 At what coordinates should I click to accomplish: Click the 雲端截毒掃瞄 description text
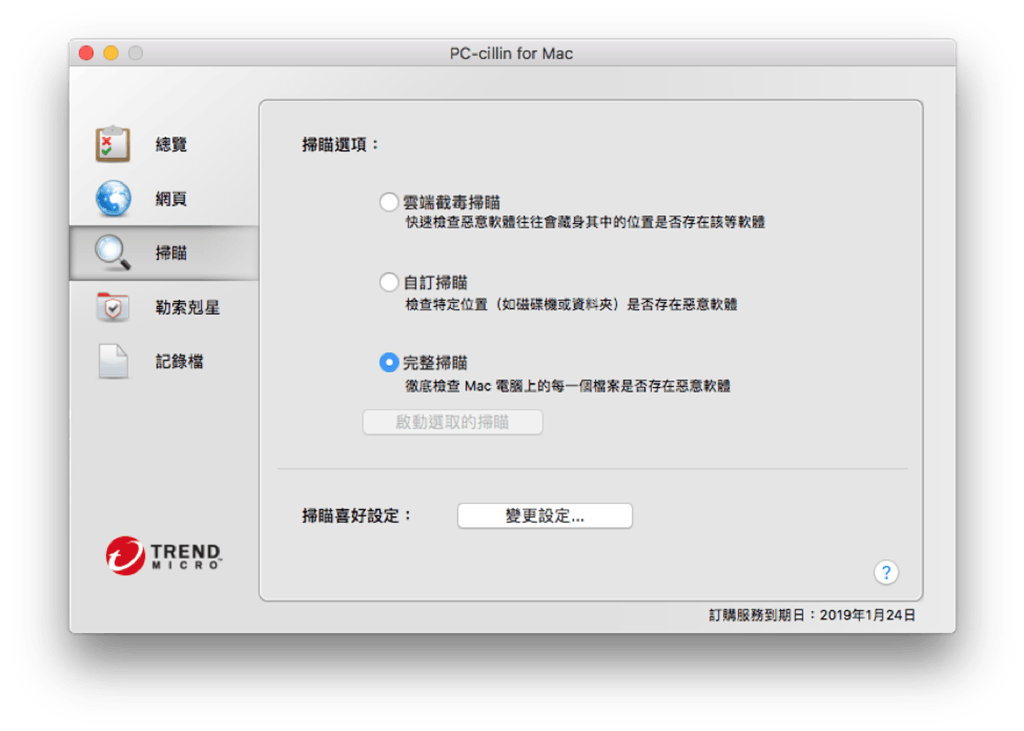point(585,222)
